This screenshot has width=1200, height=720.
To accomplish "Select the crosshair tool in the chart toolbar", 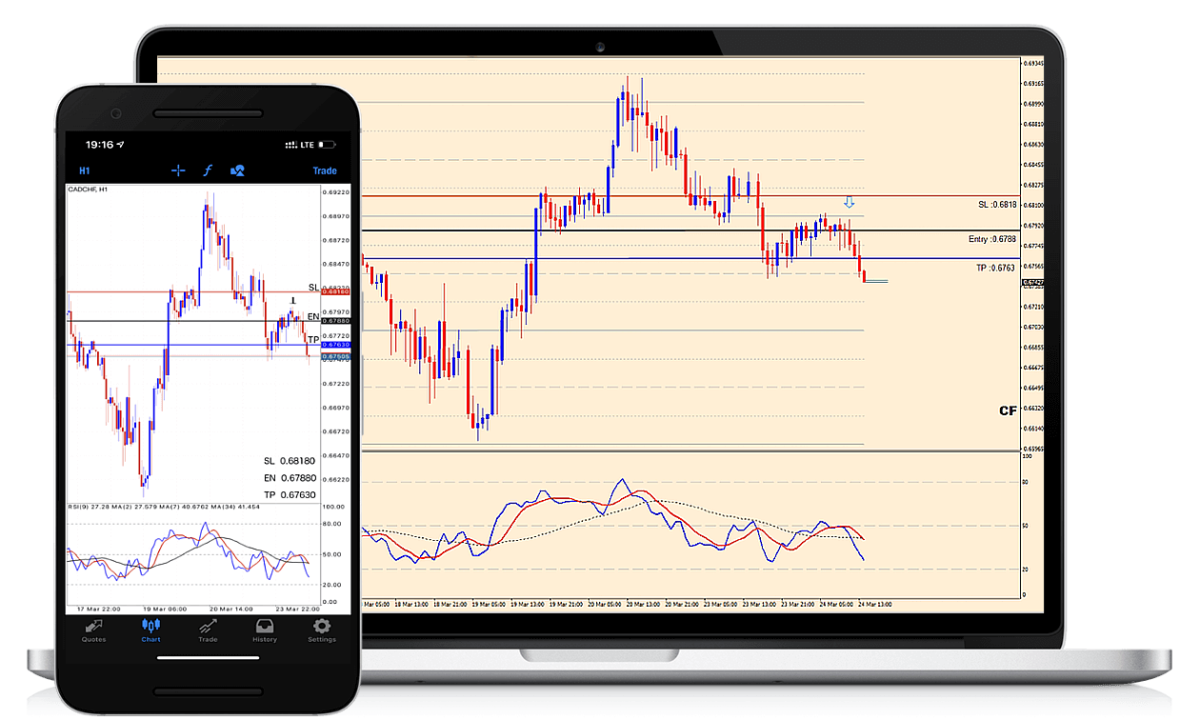I will 178,171.
